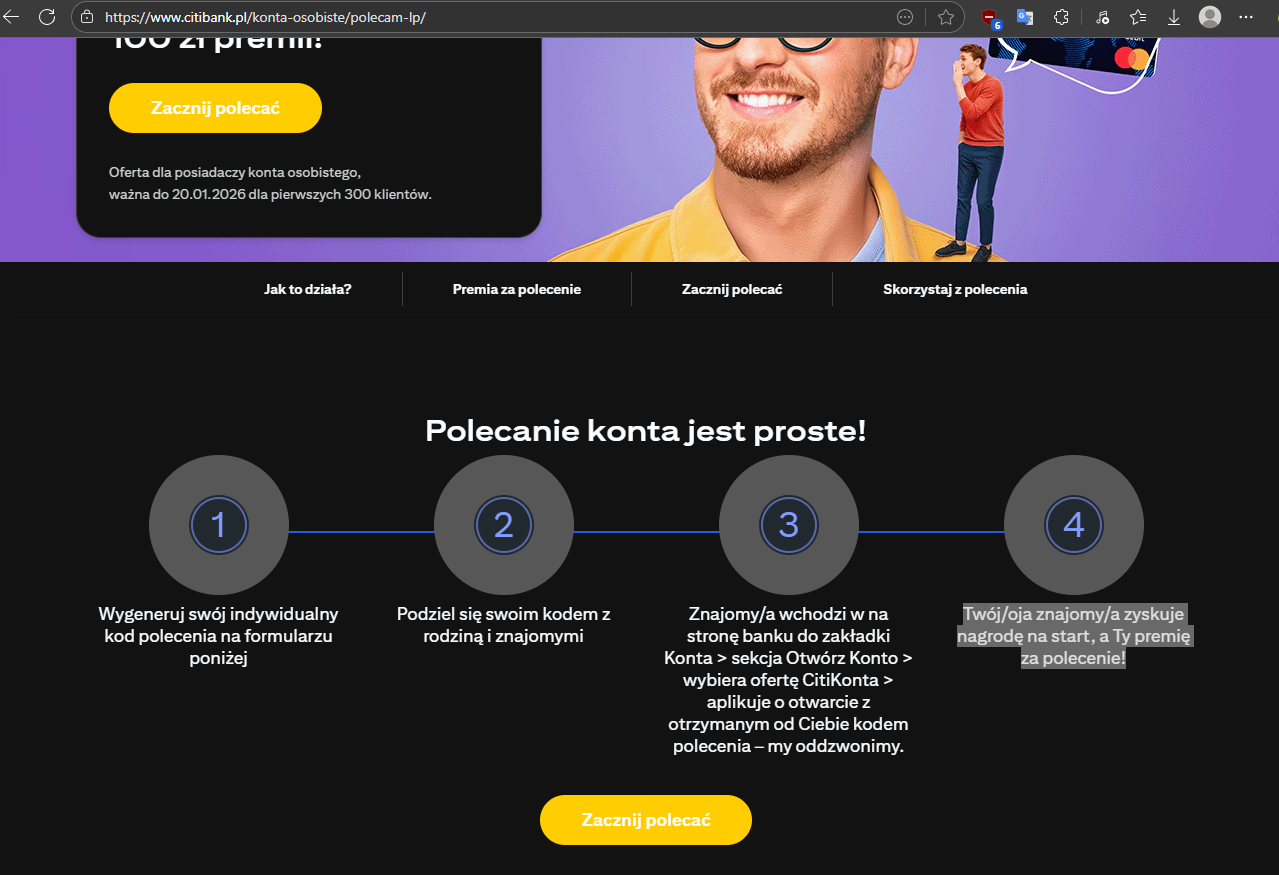This screenshot has width=1279, height=875.
Task: Open the Favorites list icon
Action: (1138, 17)
